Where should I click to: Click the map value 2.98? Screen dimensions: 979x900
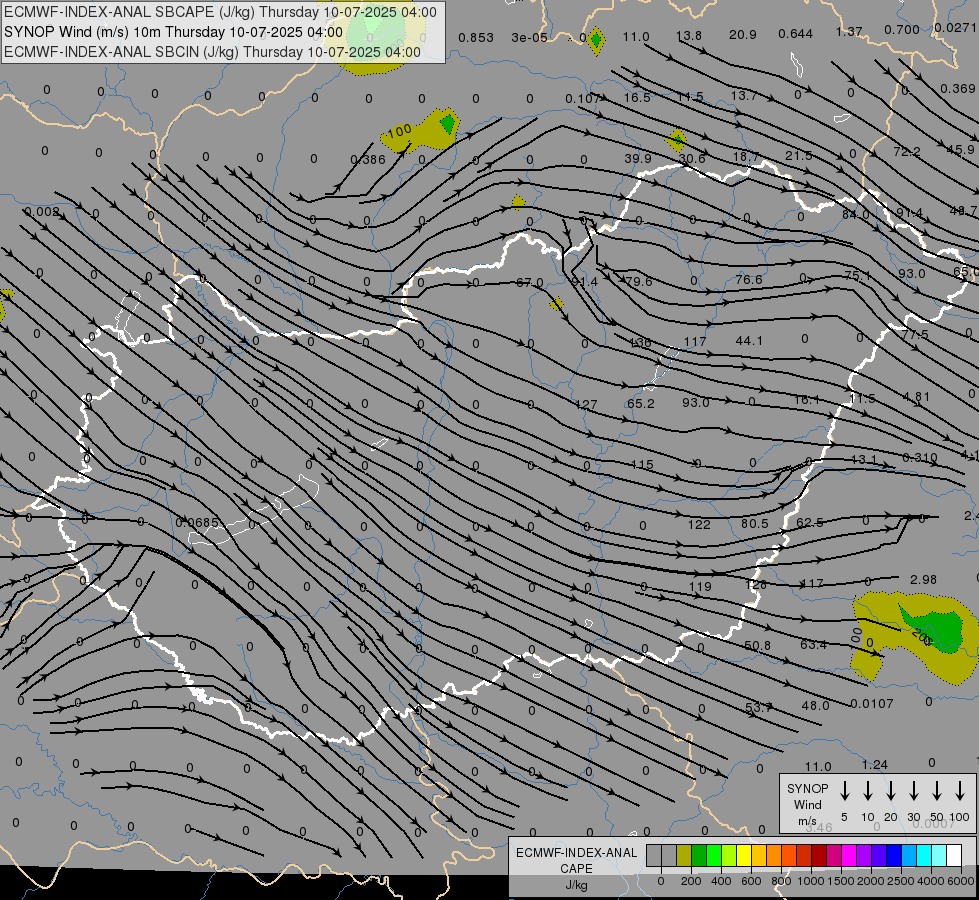(923, 580)
